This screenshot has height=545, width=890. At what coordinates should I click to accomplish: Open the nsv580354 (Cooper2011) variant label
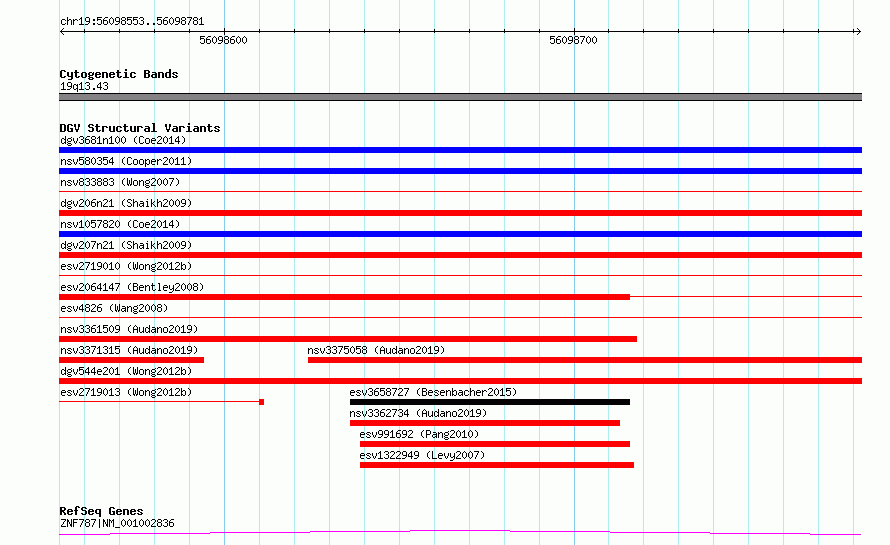point(126,161)
